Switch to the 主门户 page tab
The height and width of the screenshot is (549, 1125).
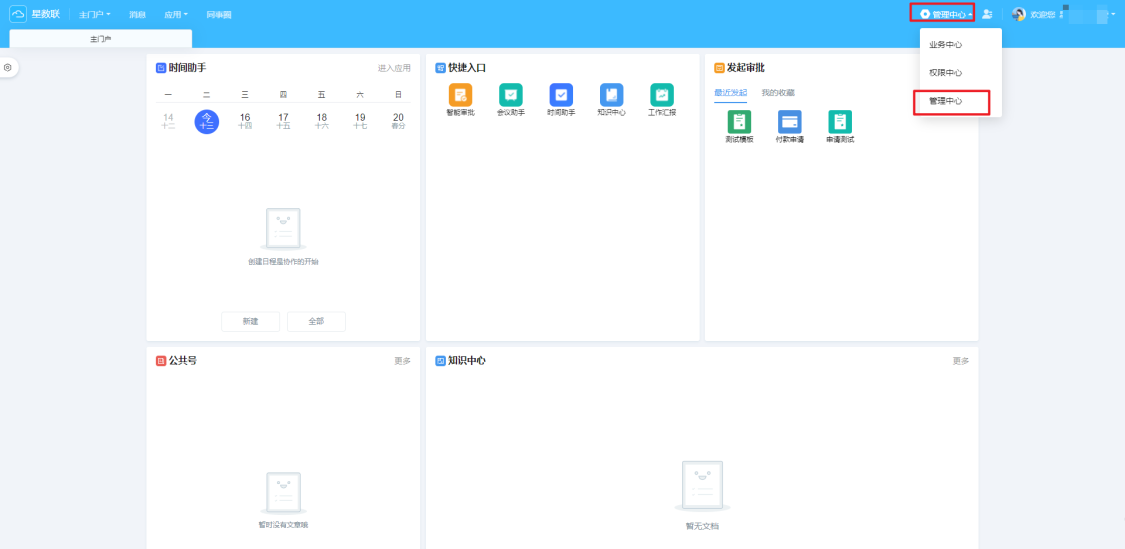[x=100, y=39]
